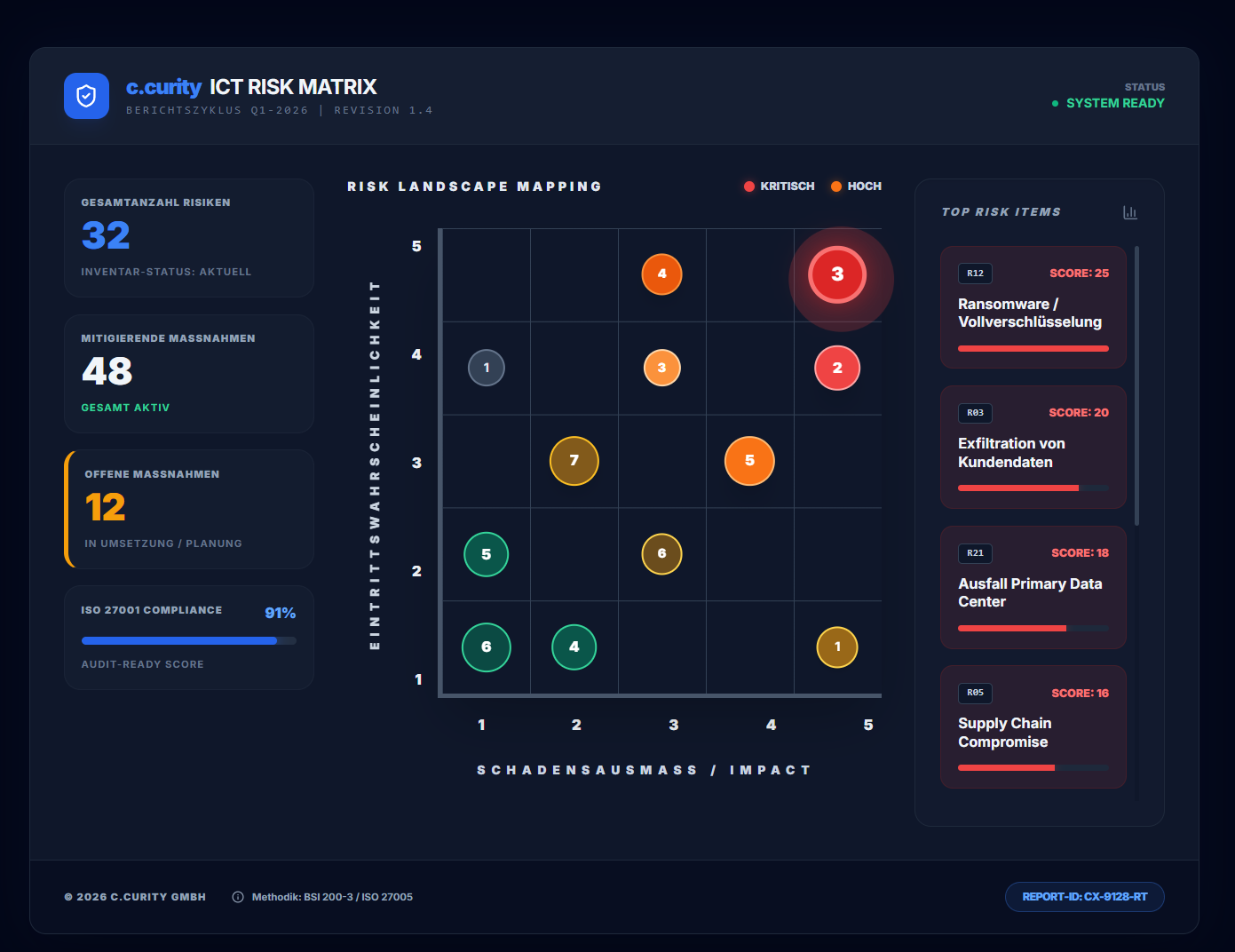Select the R21 Ausfall Primary Data Center card
This screenshot has height=952, width=1235.
1033,587
